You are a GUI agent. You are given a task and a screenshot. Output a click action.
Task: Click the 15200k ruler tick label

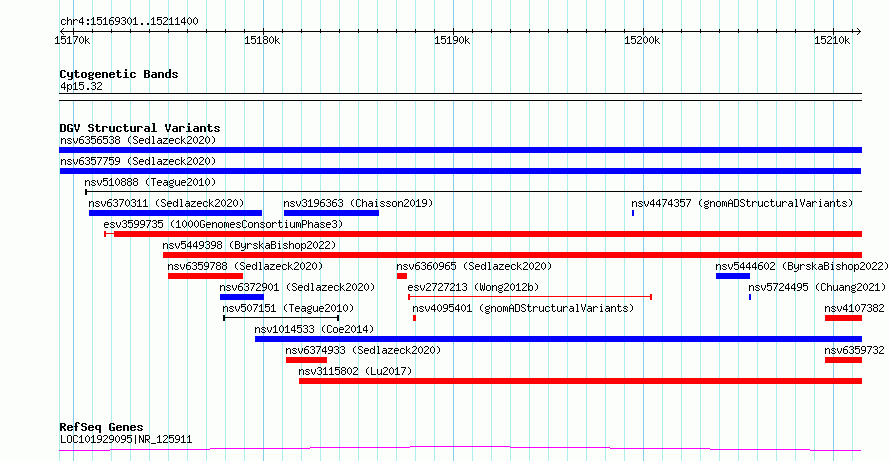tap(643, 41)
